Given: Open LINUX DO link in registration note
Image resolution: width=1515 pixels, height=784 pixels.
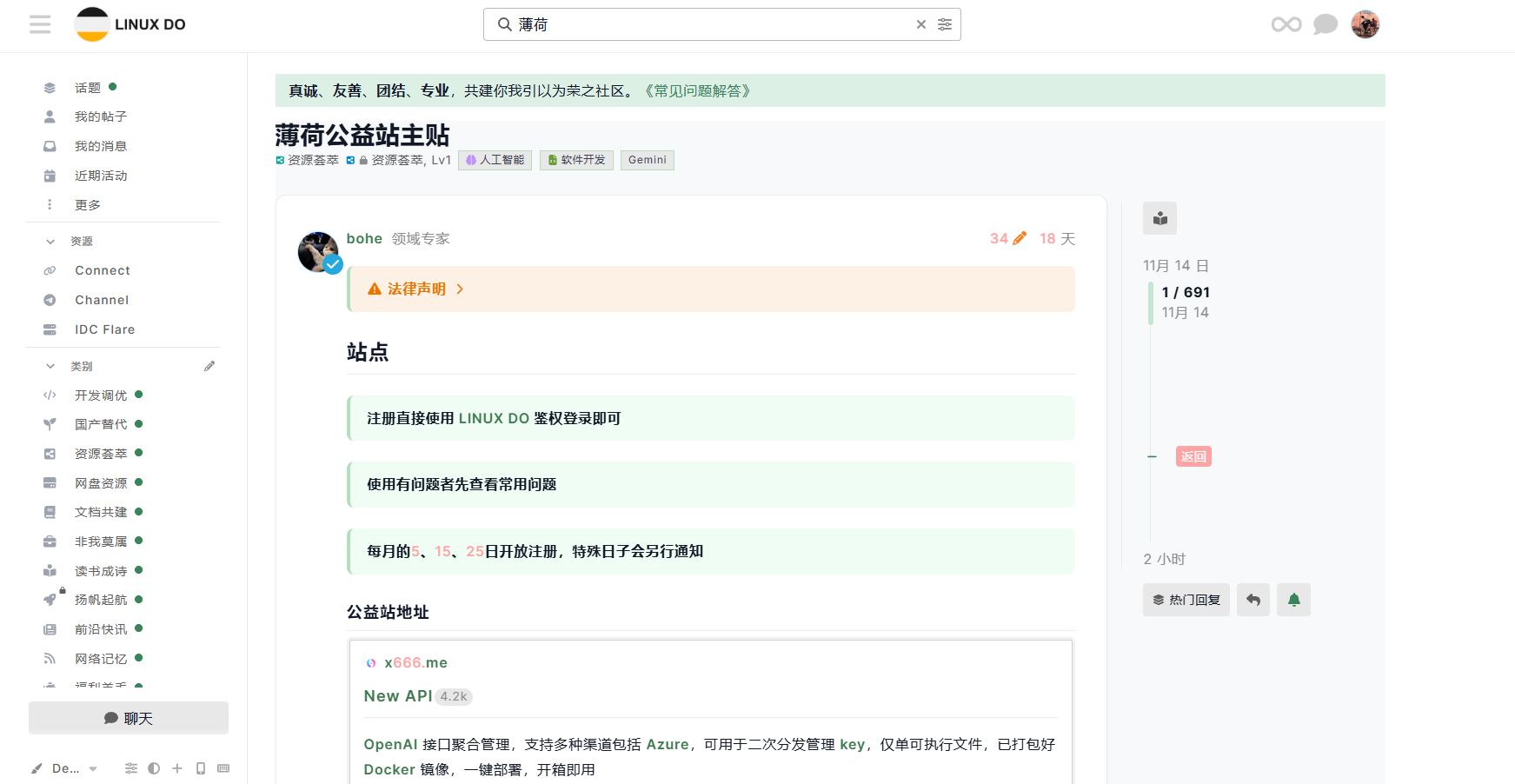Looking at the screenshot, I should (494, 418).
